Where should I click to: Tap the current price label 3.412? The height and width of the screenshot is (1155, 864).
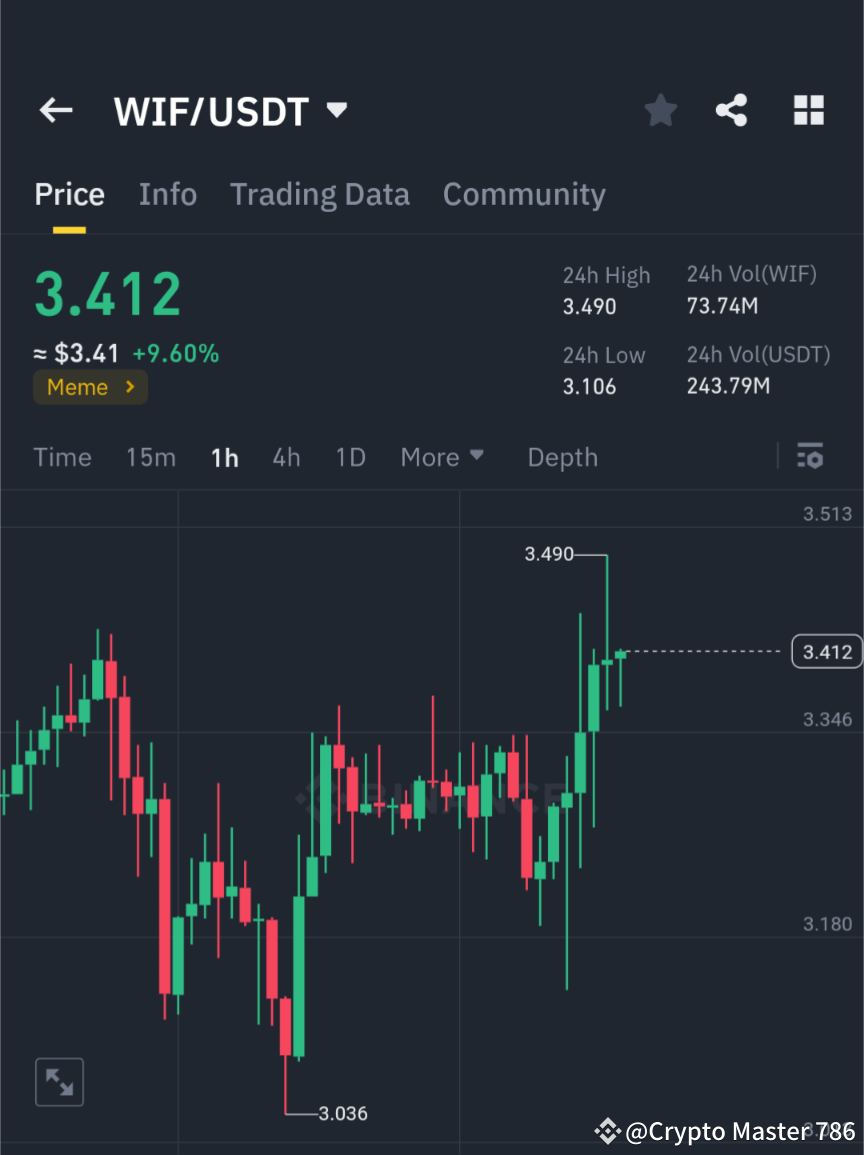click(x=826, y=651)
